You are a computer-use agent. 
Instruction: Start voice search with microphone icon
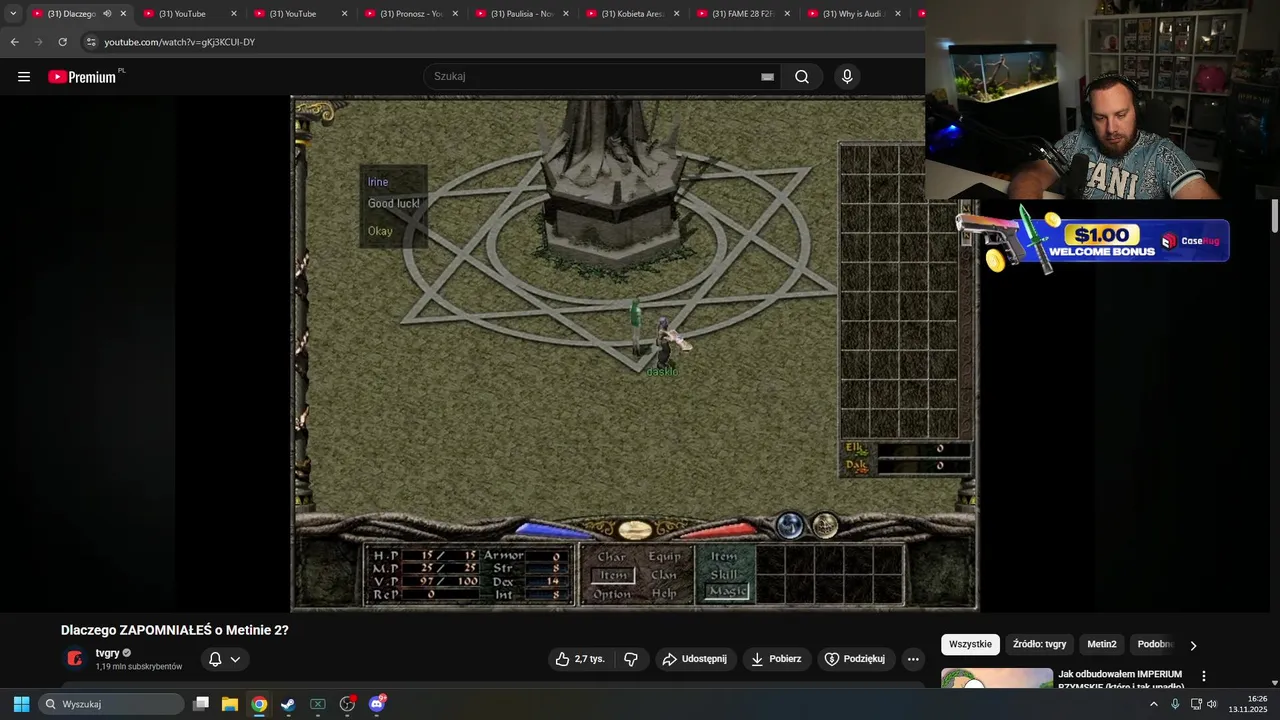[x=847, y=77]
